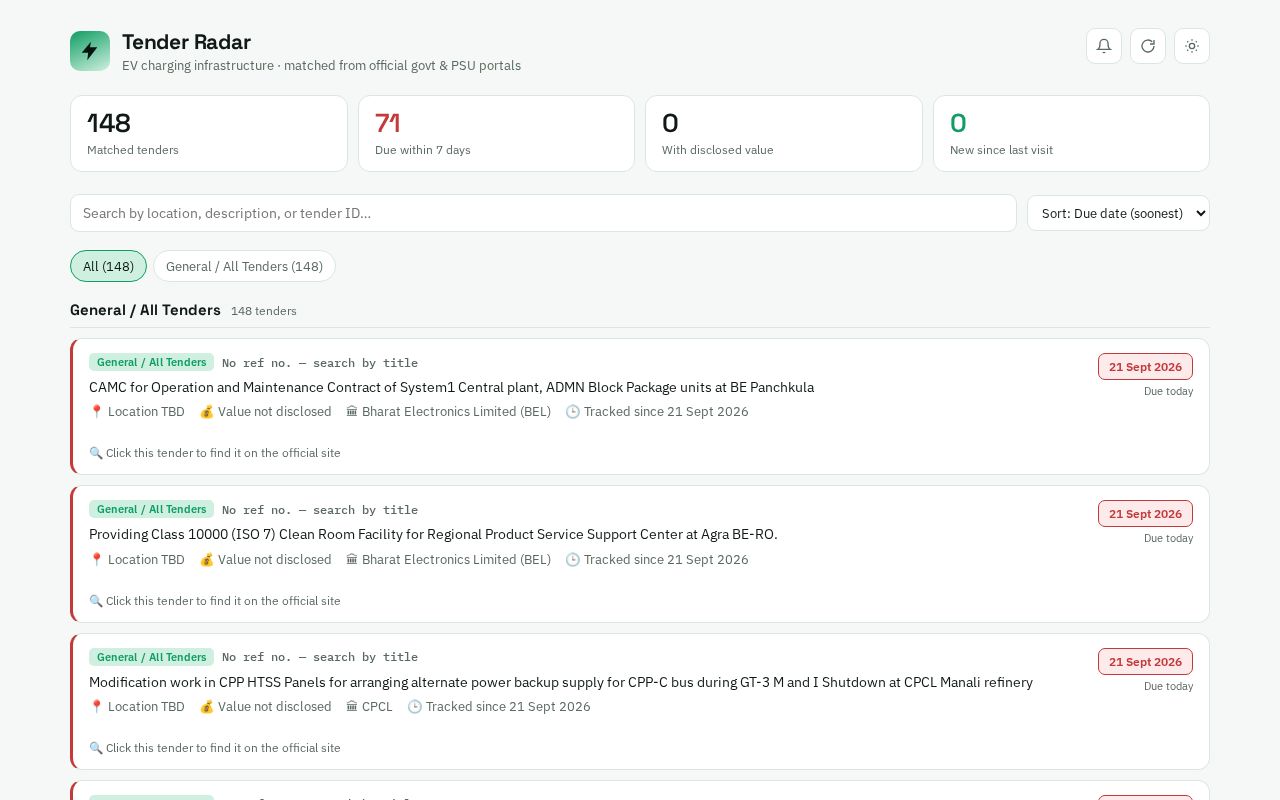Toggle light/dark theme sun icon
This screenshot has height=800, width=1280.
(x=1192, y=46)
